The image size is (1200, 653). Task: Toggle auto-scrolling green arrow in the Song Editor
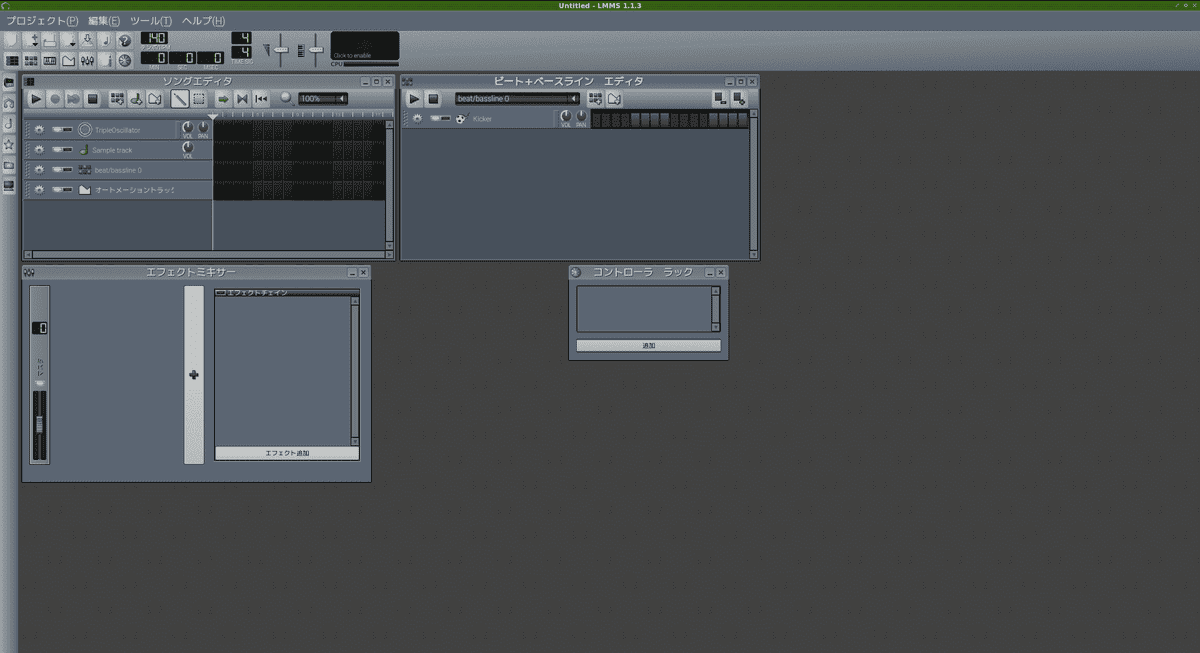[224, 99]
